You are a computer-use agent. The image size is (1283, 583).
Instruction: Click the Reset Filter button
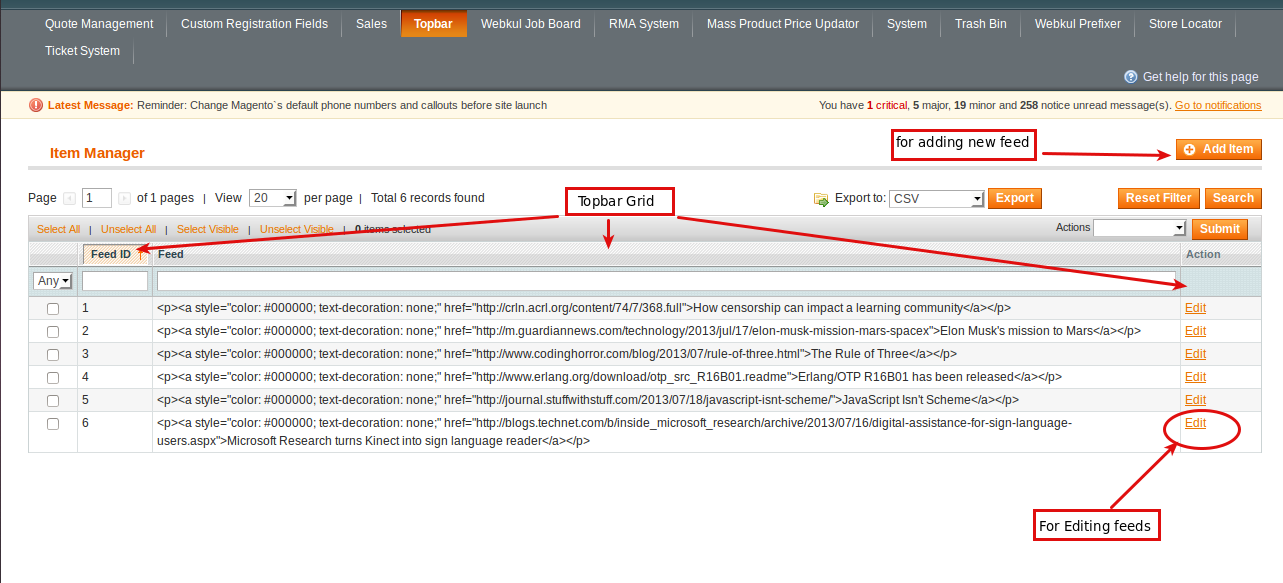pyautogui.click(x=1158, y=198)
